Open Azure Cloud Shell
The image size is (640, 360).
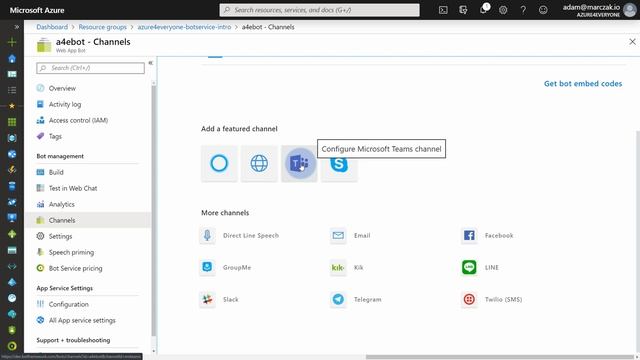pos(443,10)
